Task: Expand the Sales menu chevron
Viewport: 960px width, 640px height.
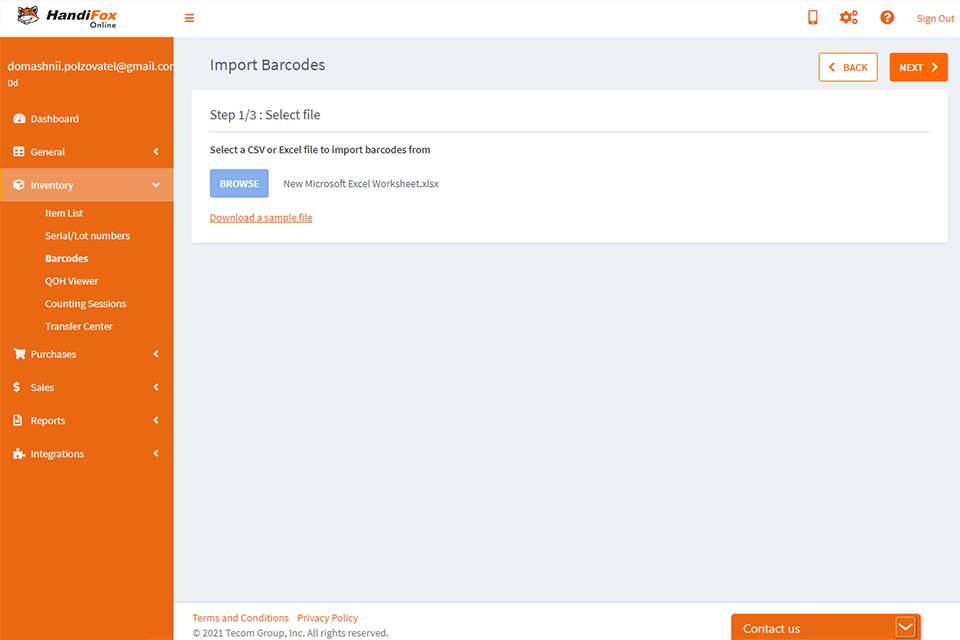Action: 156,386
